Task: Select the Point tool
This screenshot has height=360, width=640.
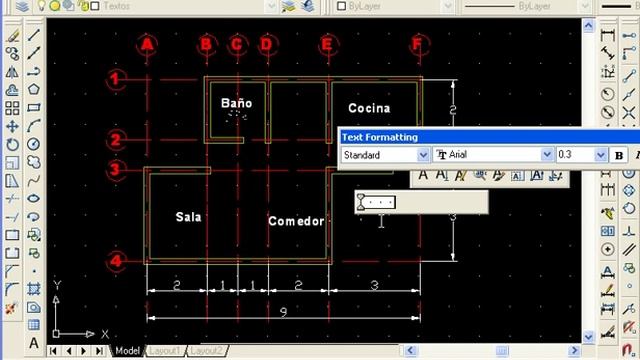Action: tap(34, 271)
